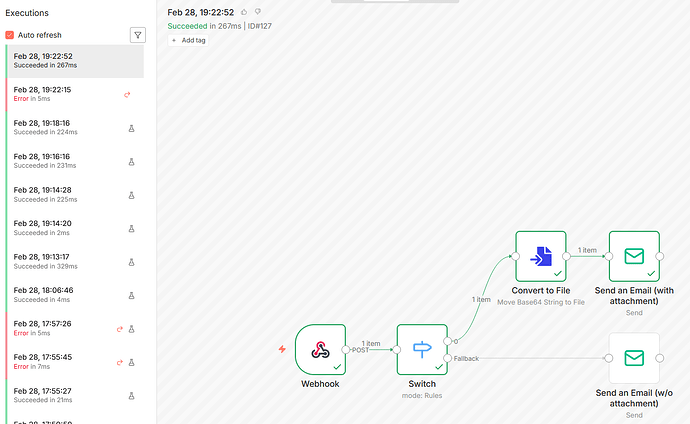Click retry icon on 17:55:45 execution
Screen dimensions: 690x424
(119, 362)
